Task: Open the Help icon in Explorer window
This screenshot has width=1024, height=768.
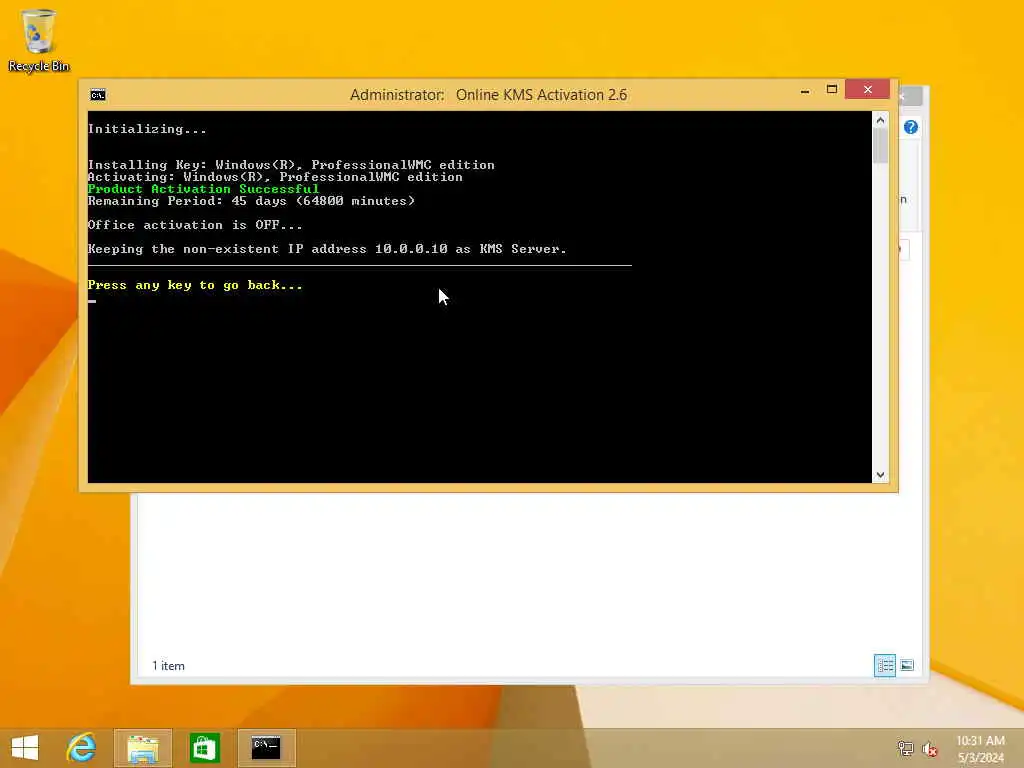Action: 910,127
